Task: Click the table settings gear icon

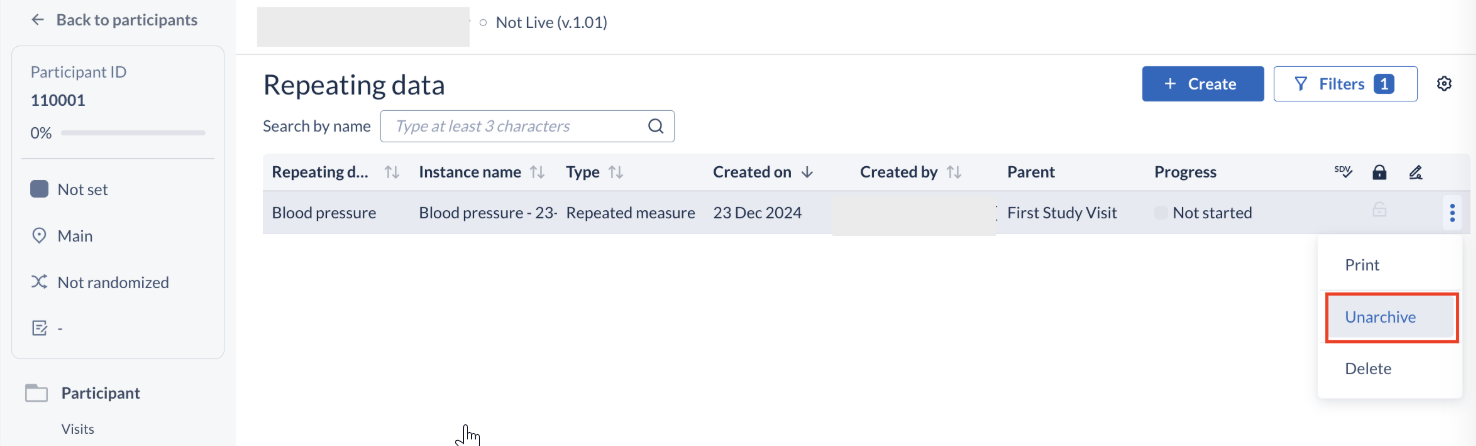Action: pos(1444,84)
